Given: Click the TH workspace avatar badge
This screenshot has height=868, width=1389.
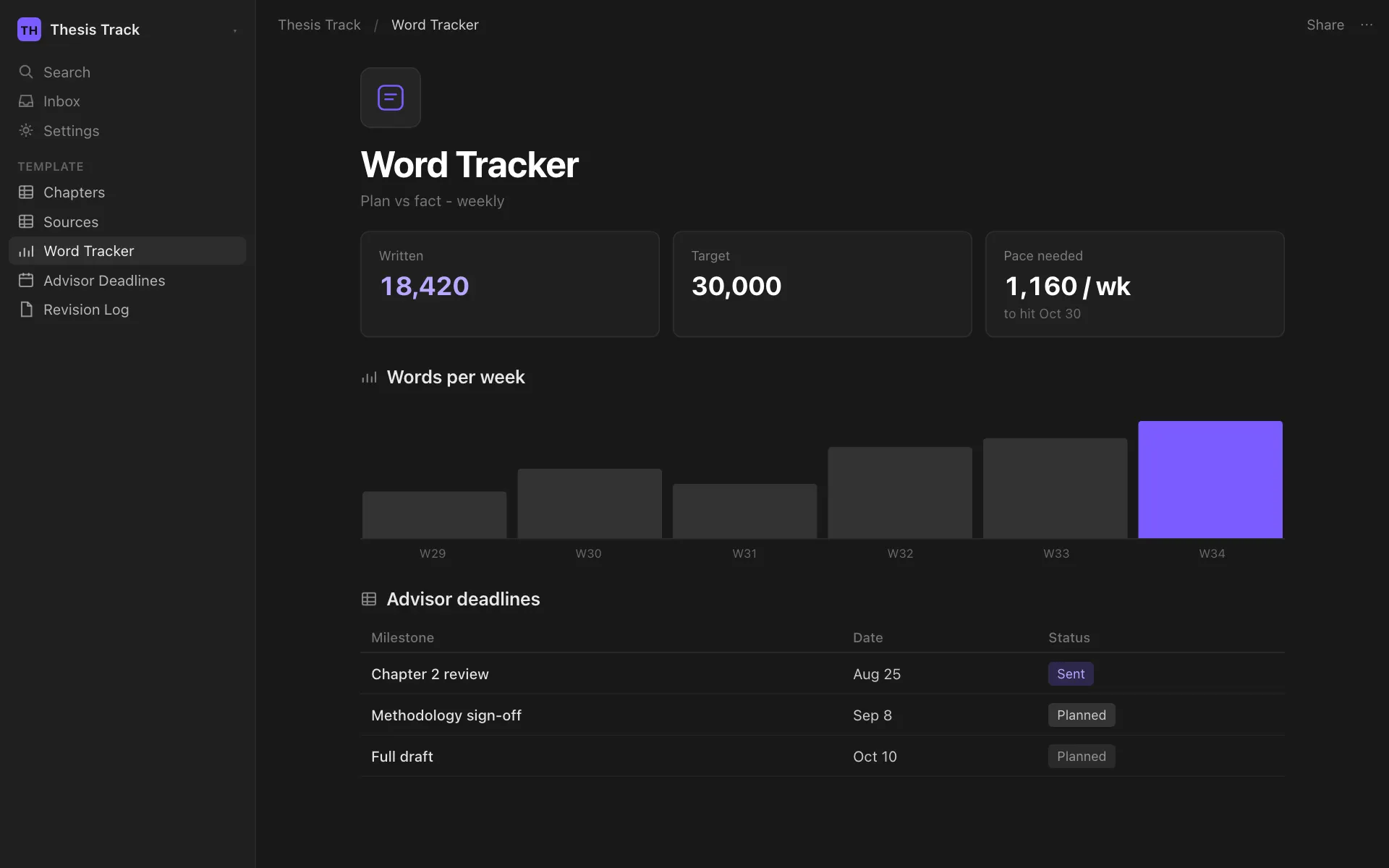Looking at the screenshot, I should (x=29, y=30).
